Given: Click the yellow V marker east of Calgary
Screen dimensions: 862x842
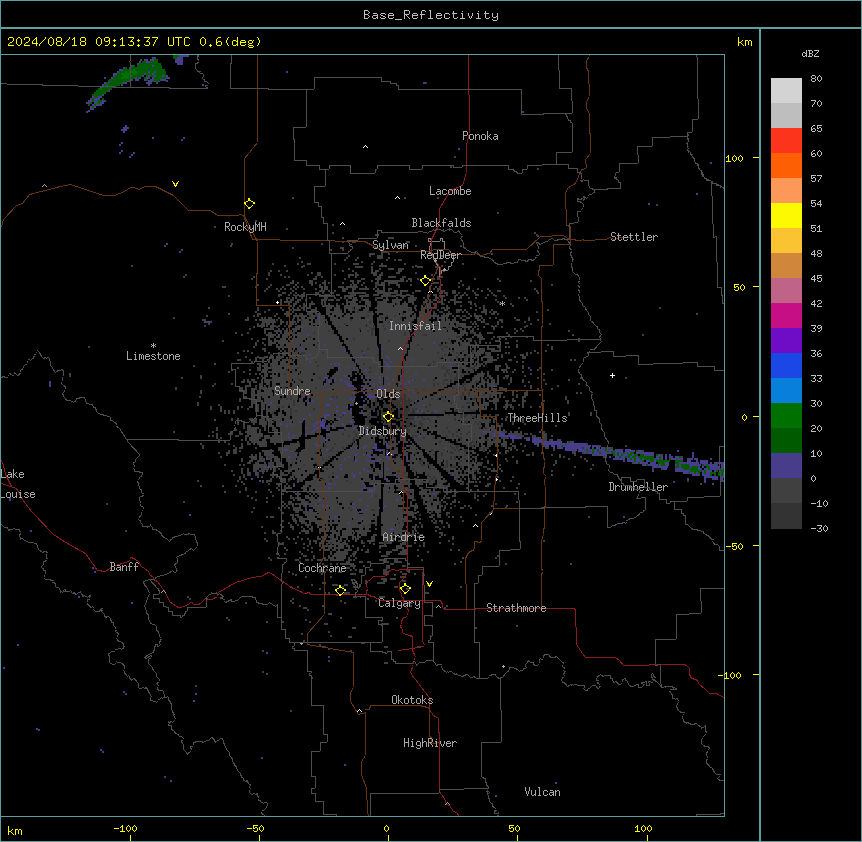Looking at the screenshot, I should tap(429, 584).
